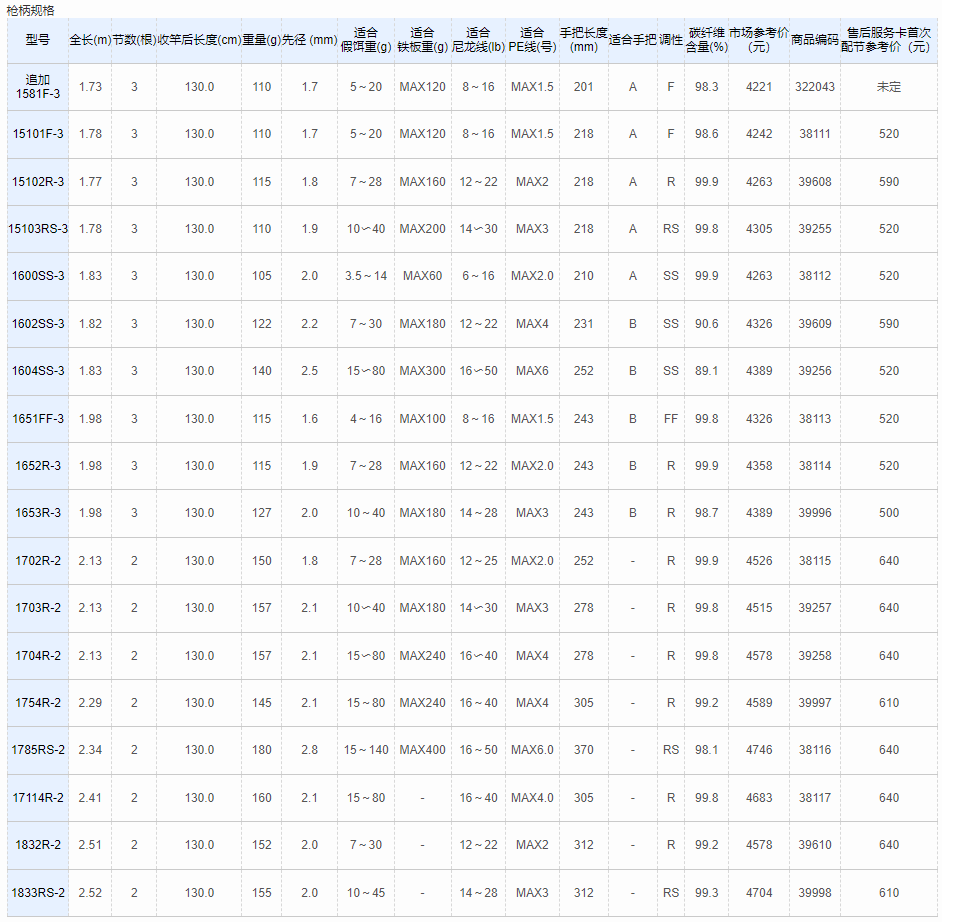969x922 pixels.
Task: Click the 适合铁板重(g) column header
Action: click(422, 40)
